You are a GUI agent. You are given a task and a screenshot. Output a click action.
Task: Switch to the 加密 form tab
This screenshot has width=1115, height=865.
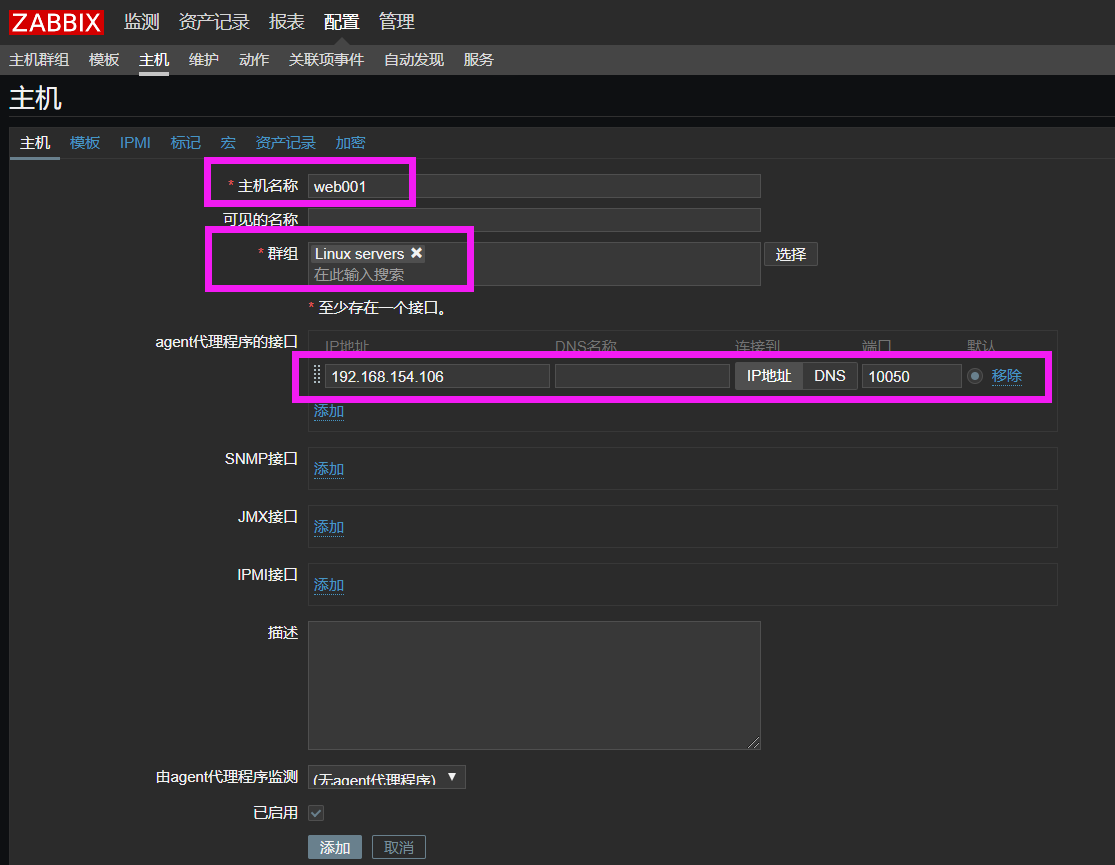[350, 143]
